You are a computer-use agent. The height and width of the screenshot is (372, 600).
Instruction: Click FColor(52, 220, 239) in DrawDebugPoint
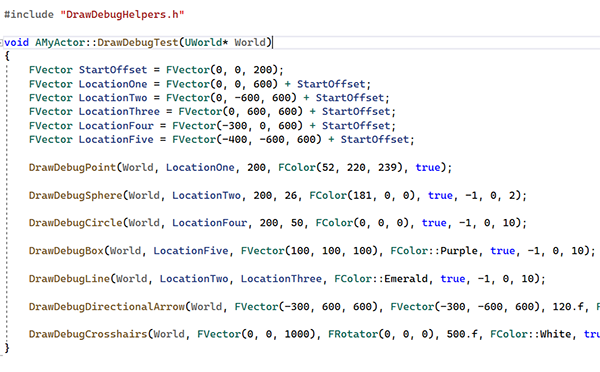[341, 167]
